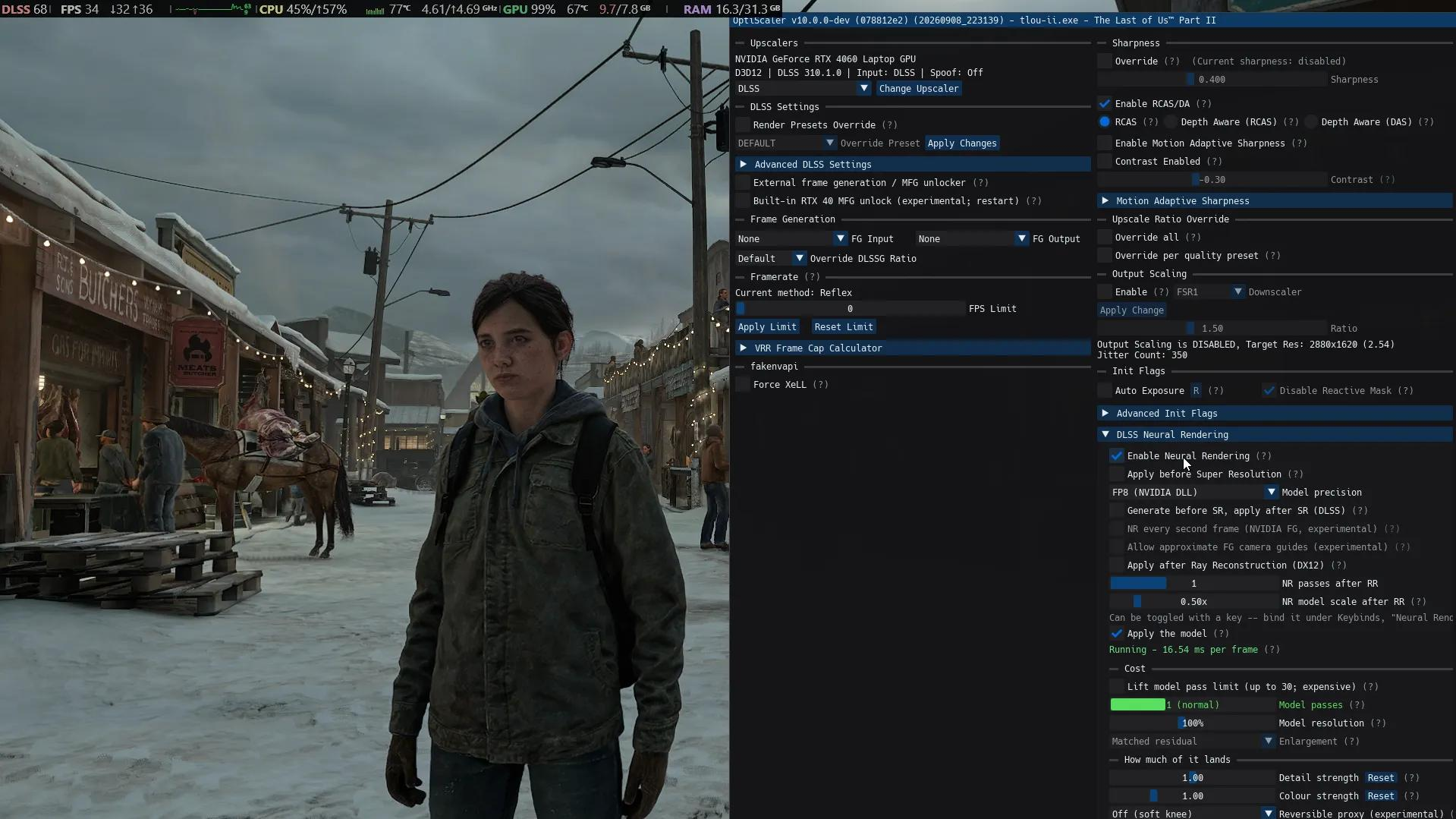Uncheck Enable Neural Rendering
Screen dimensions: 1456x819
(x=1117, y=456)
